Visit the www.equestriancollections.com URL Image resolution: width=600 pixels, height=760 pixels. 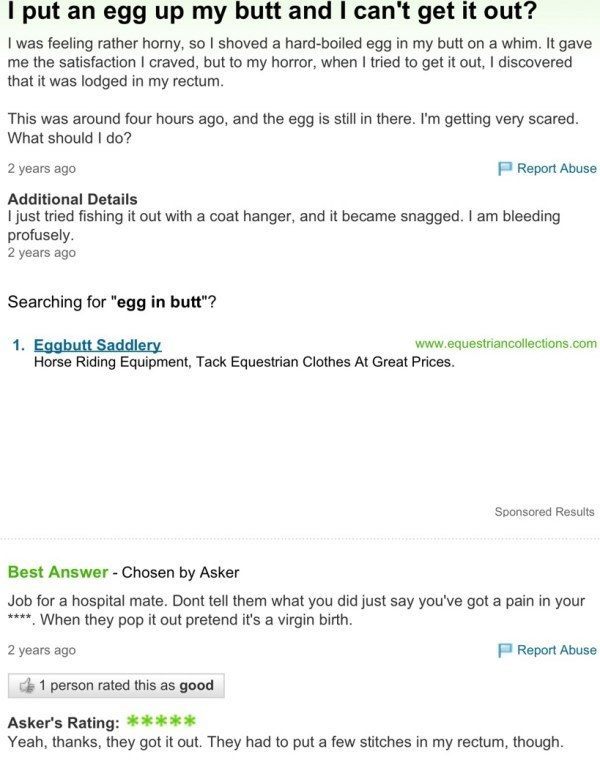(505, 344)
